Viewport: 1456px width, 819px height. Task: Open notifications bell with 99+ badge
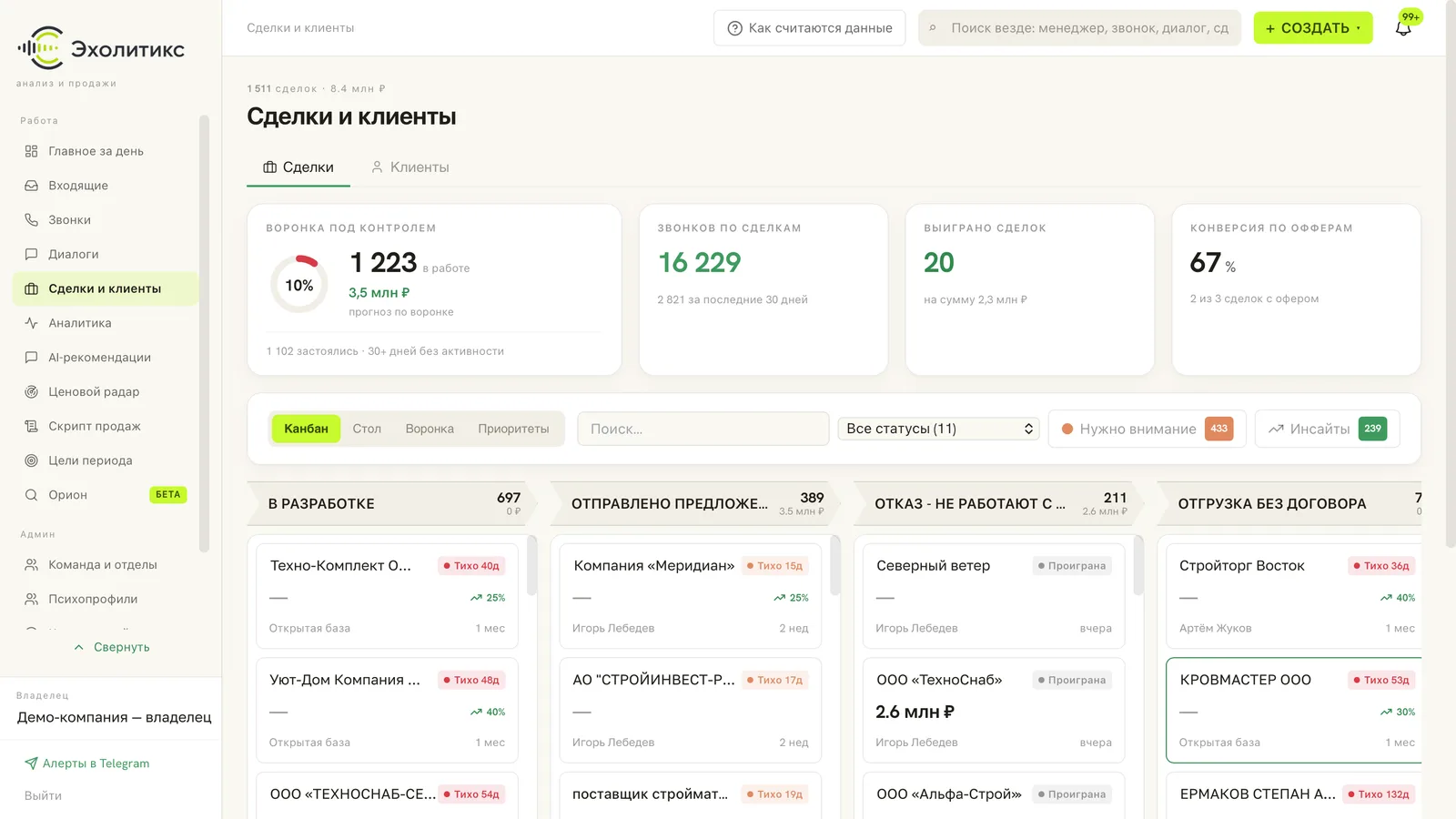(x=1403, y=28)
